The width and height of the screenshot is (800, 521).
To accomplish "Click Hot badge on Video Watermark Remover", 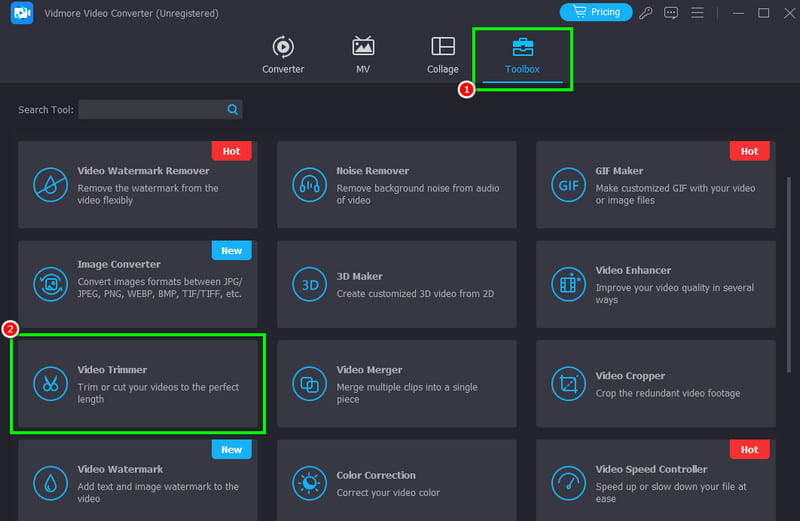I will (x=231, y=151).
